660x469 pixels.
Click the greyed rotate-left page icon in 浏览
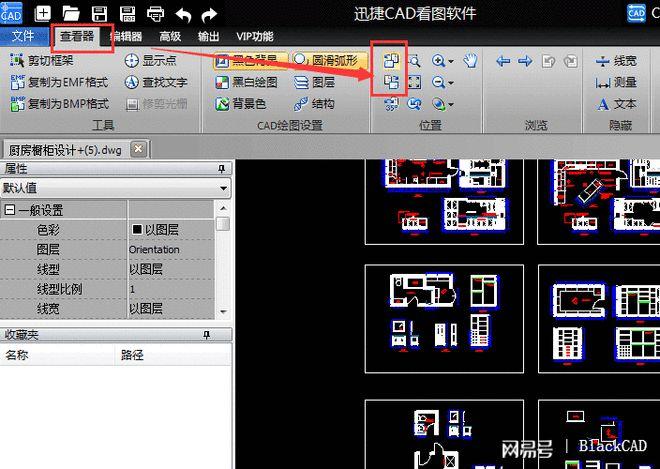[x=548, y=61]
